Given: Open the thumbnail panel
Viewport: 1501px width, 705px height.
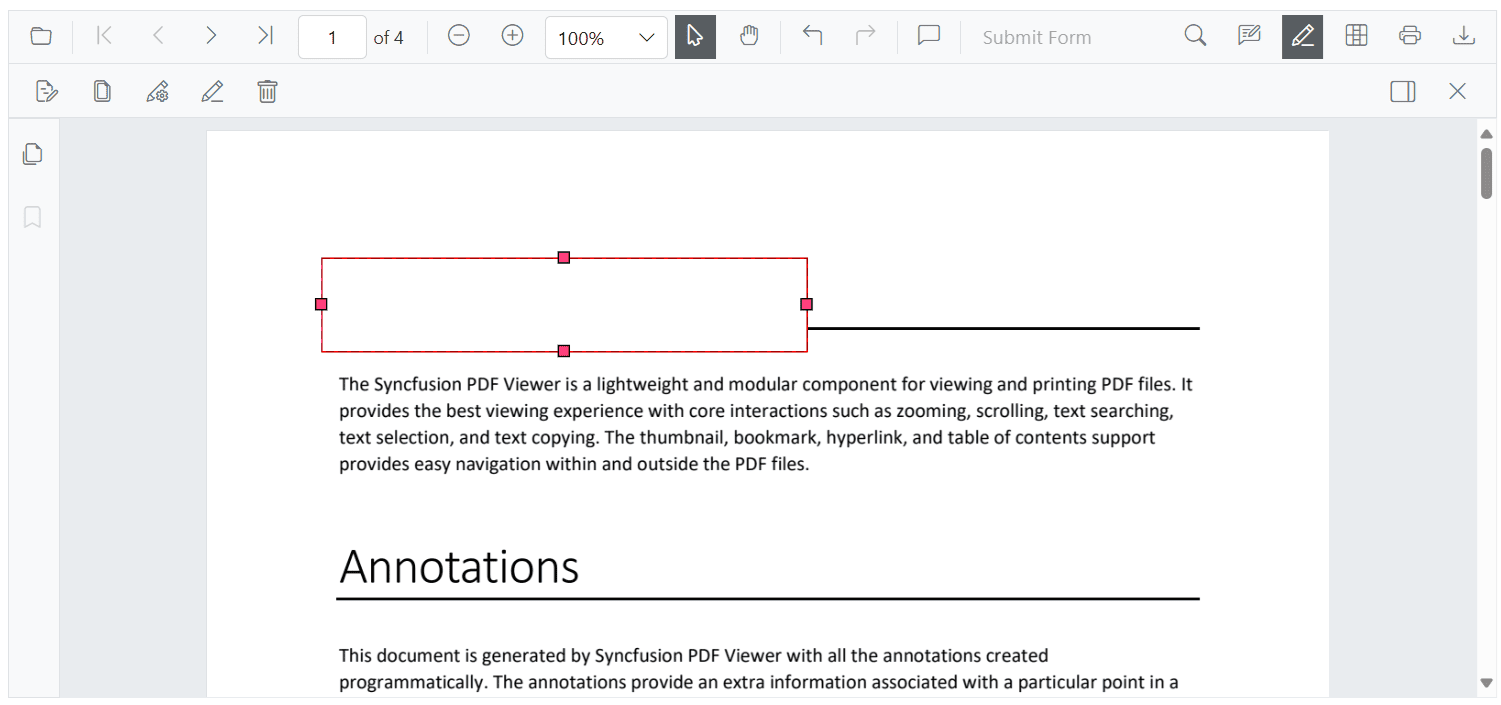Looking at the screenshot, I should (32, 154).
